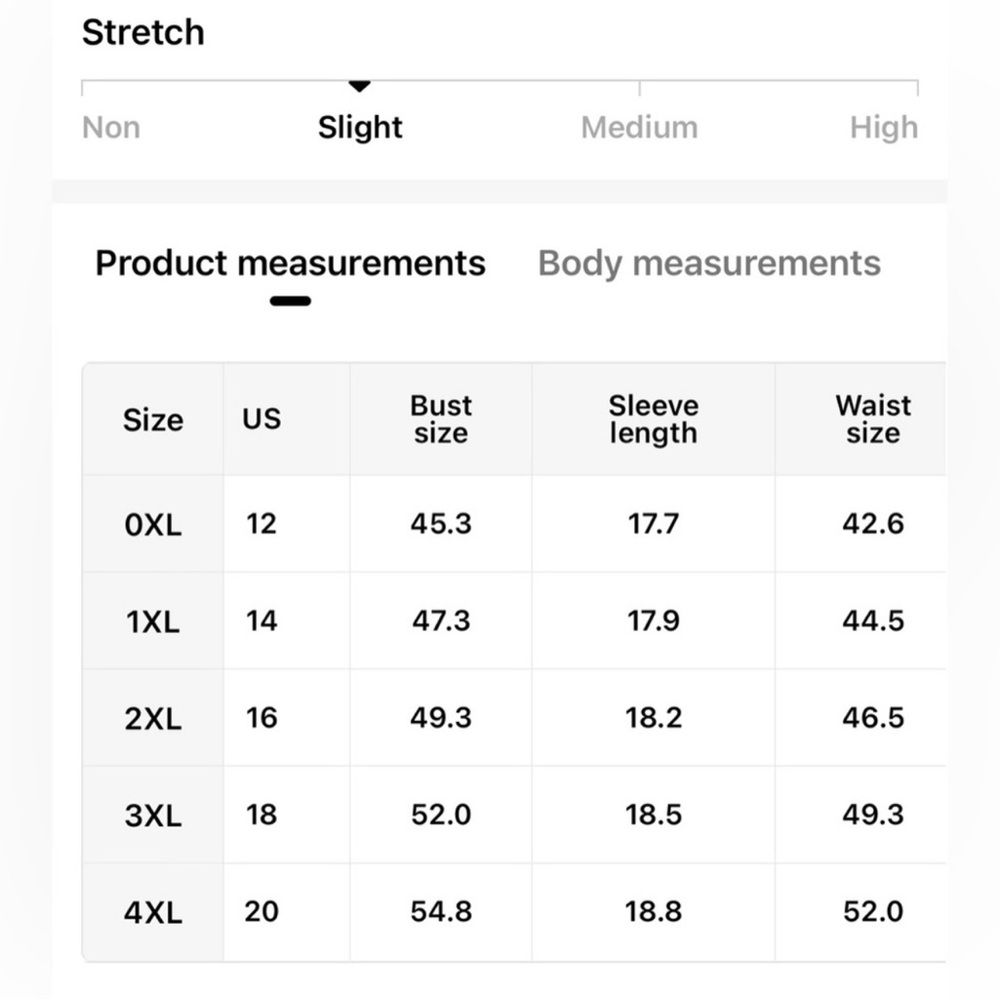The image size is (1000, 1000).
Task: Click the Bust size column header
Action: pos(441,419)
